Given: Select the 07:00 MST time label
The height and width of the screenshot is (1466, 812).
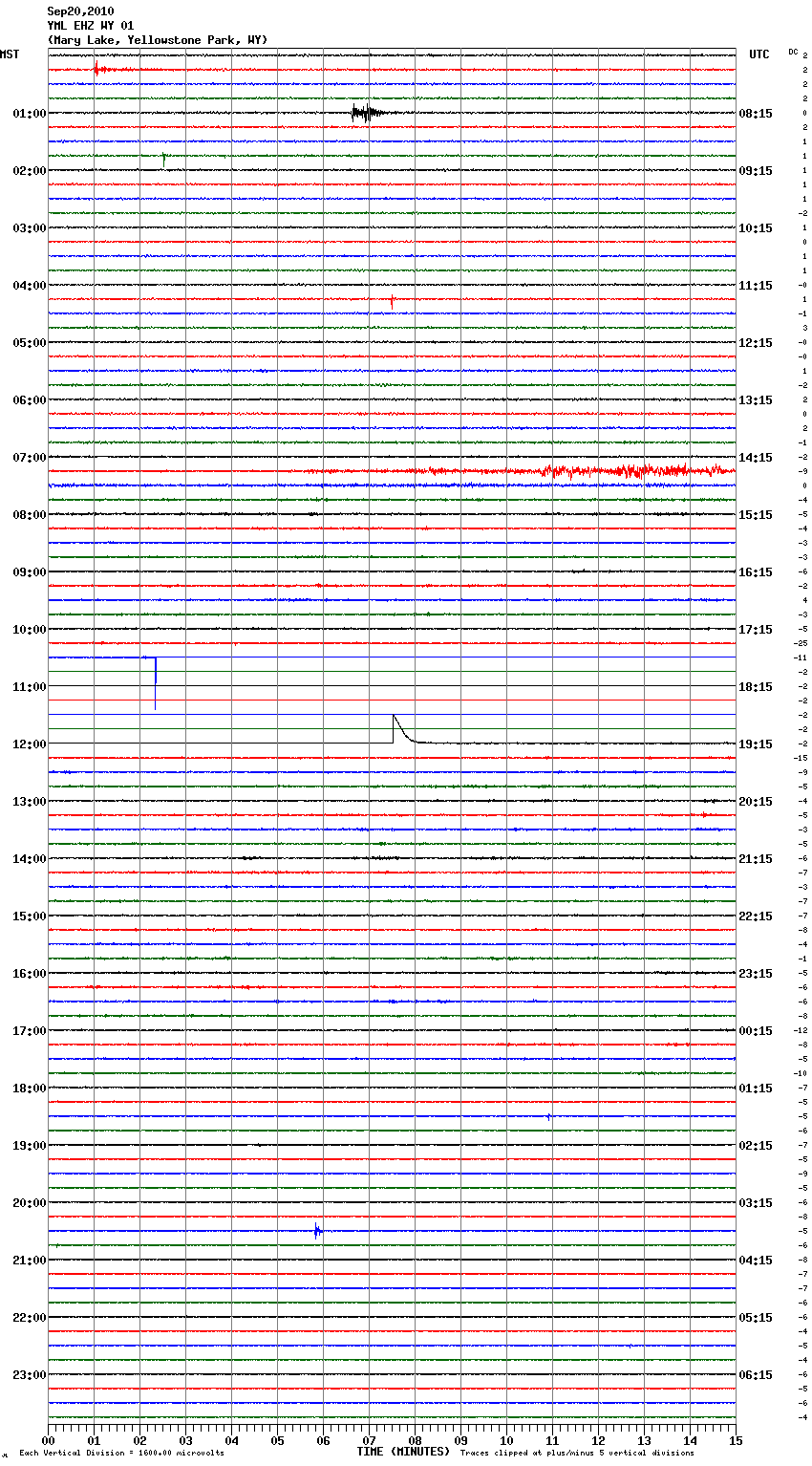Looking at the screenshot, I should (29, 458).
